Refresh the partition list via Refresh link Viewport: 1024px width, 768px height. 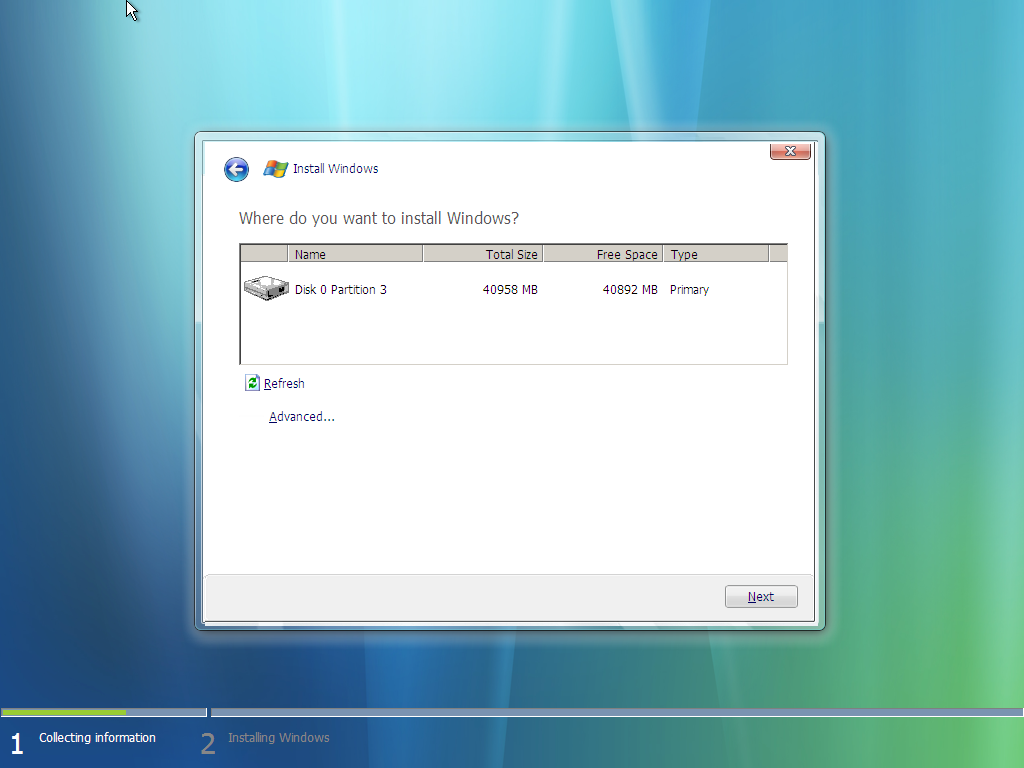pyautogui.click(x=284, y=383)
